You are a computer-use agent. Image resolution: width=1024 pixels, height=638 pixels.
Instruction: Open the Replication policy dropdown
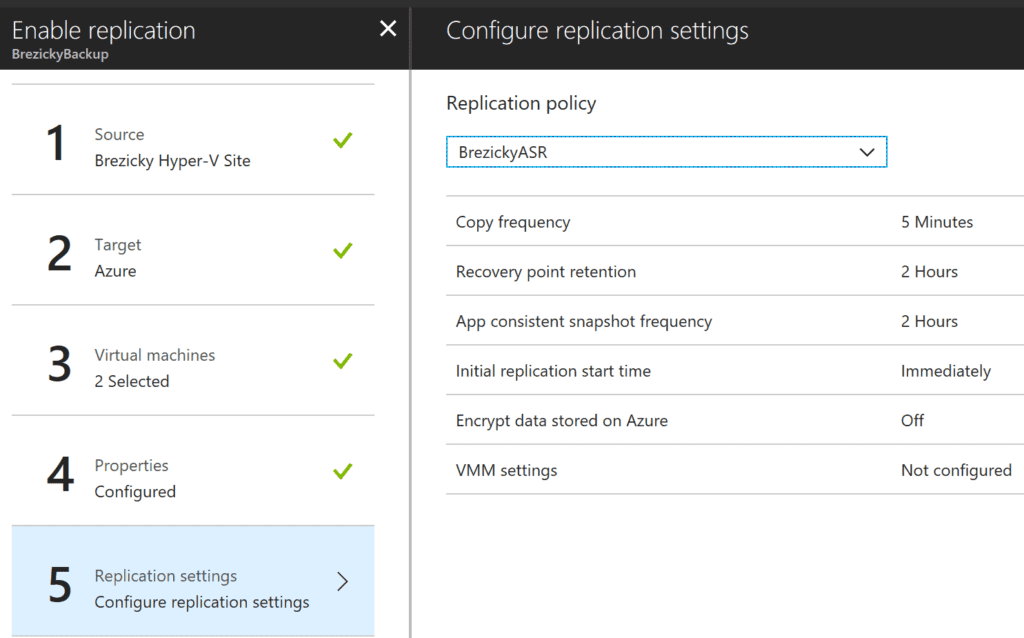click(x=666, y=152)
